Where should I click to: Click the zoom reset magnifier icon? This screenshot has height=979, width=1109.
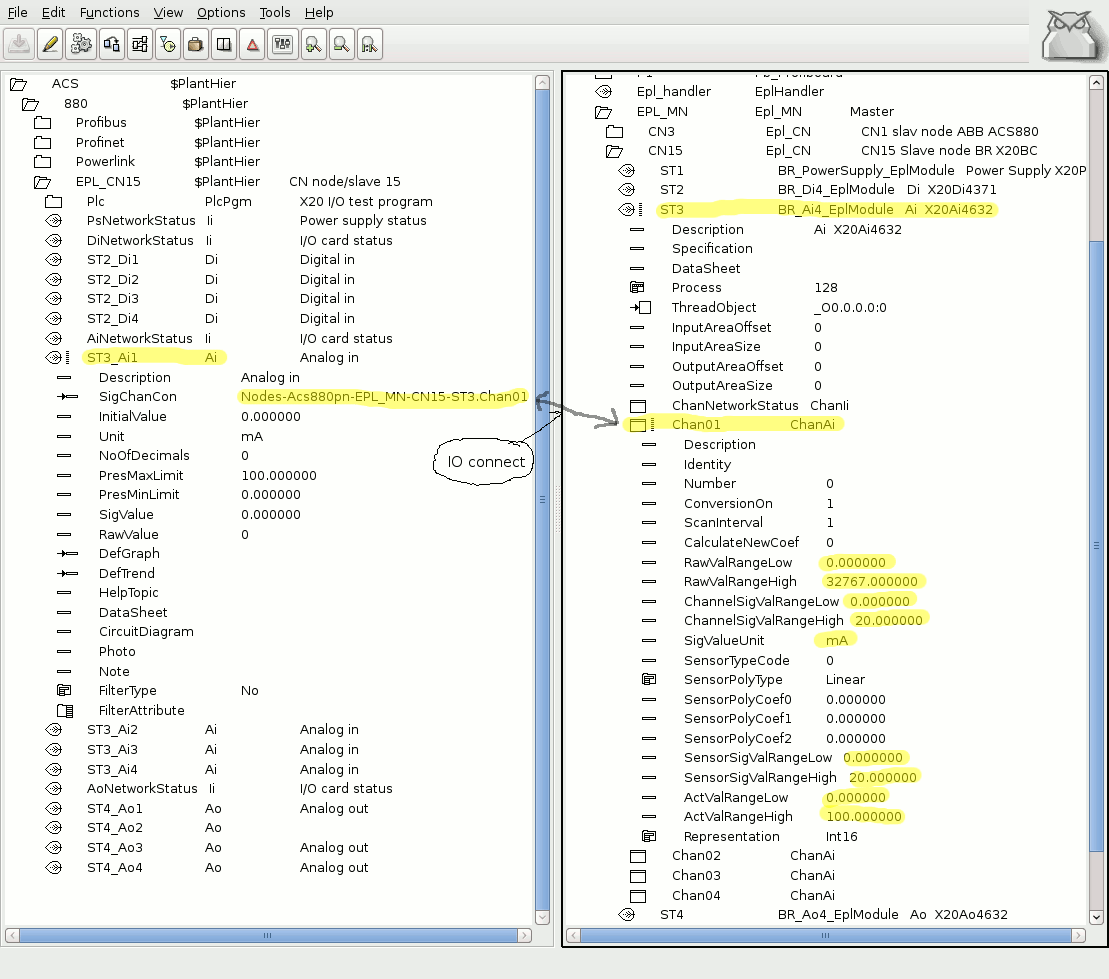pos(370,45)
